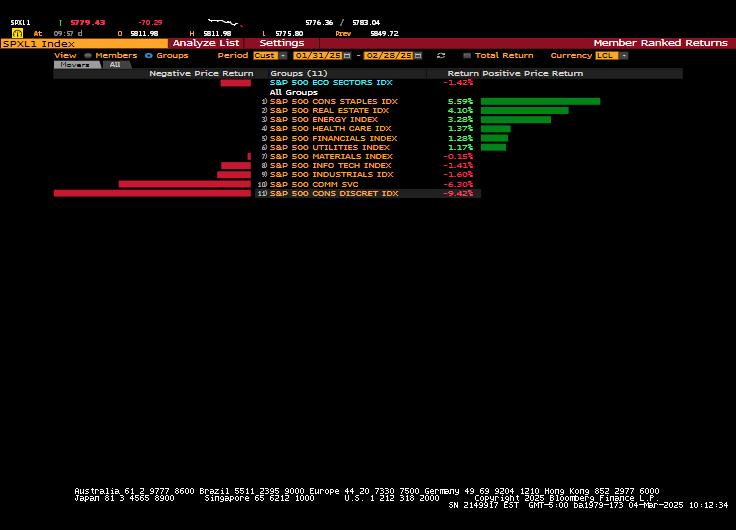
Task: Click the intraday sparkline chart at top
Action: pos(225,22)
